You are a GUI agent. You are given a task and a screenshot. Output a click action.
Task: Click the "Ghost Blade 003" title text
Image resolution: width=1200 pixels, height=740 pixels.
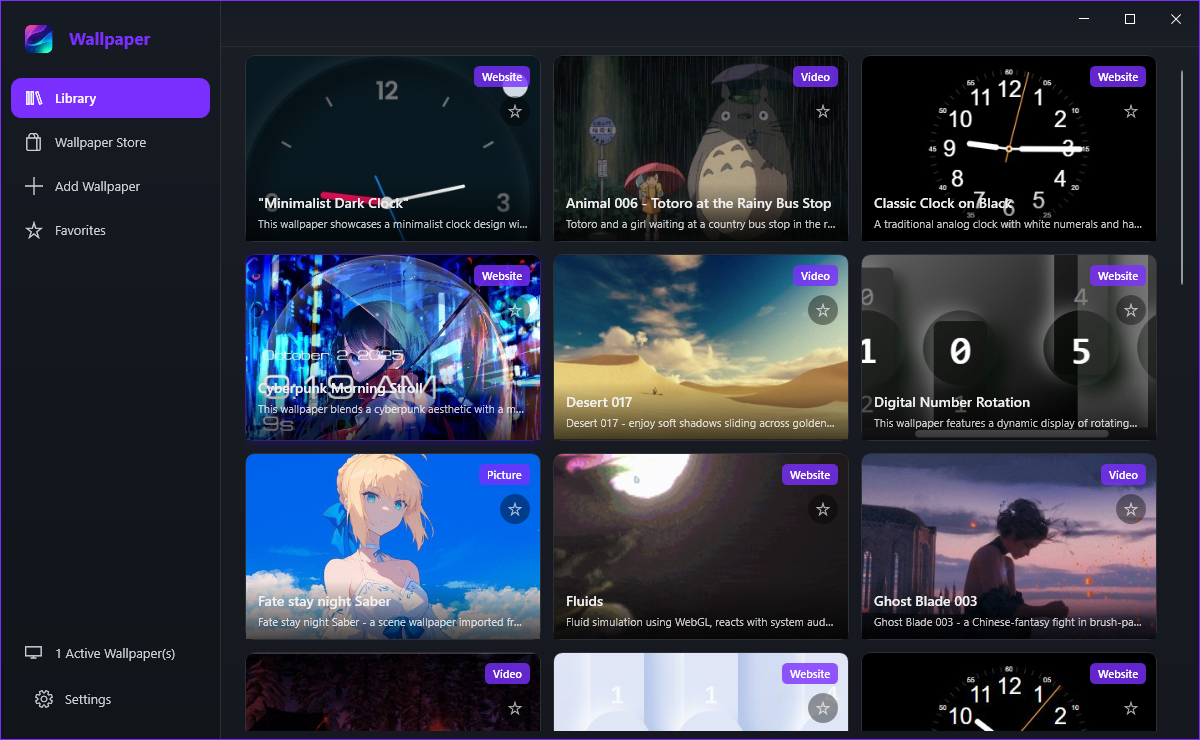[925, 601]
